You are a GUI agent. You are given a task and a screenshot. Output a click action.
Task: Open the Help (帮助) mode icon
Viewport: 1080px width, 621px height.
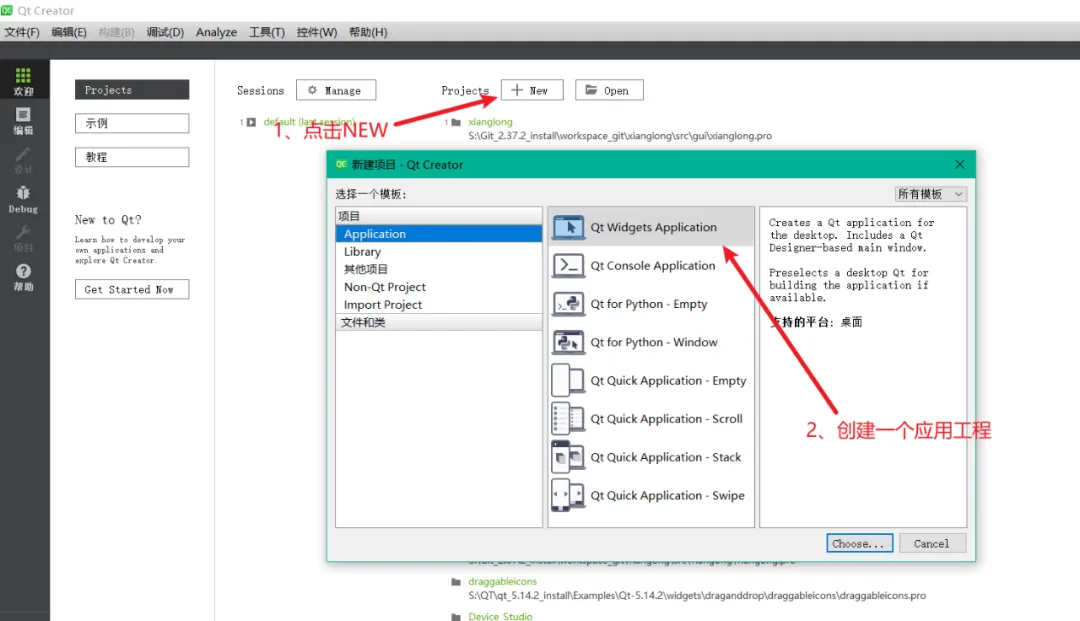click(x=23, y=277)
